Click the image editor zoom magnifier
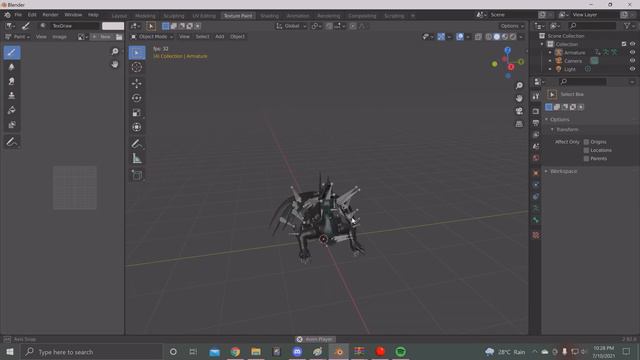Screen dimensions: 640x360 115,51
